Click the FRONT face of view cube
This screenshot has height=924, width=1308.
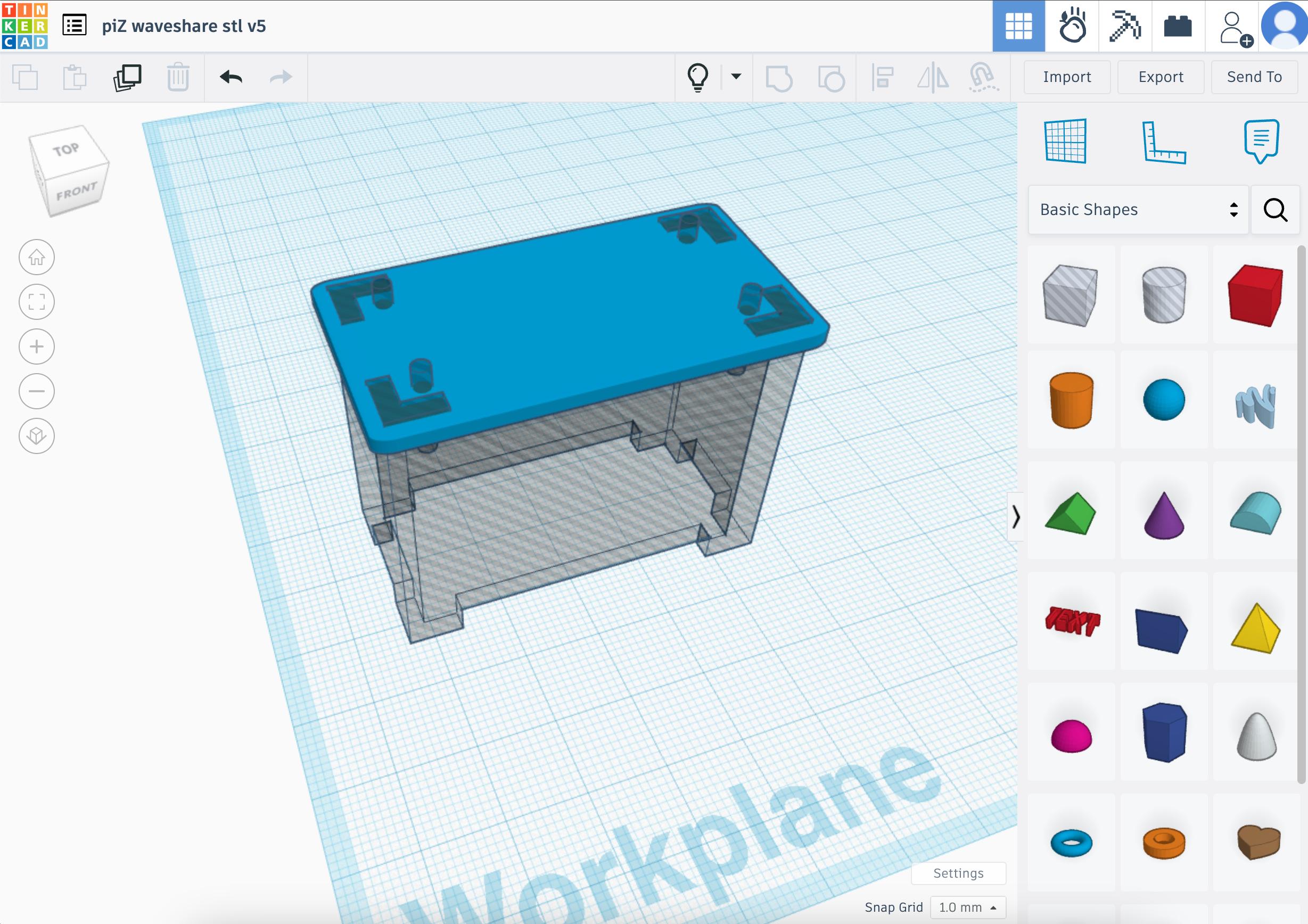pos(76,192)
